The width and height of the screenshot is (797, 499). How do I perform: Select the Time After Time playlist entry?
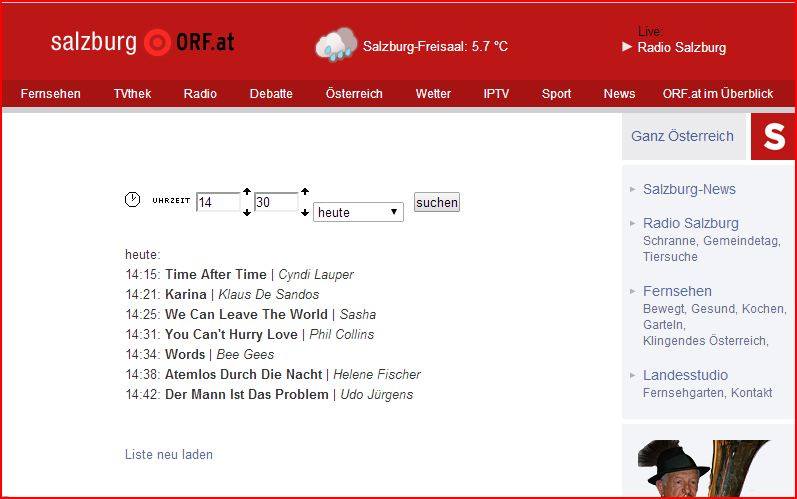point(239,274)
